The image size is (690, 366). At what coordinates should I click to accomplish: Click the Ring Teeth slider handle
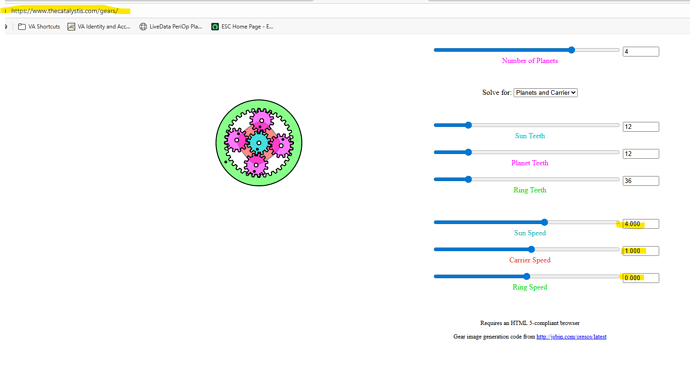[469, 179]
